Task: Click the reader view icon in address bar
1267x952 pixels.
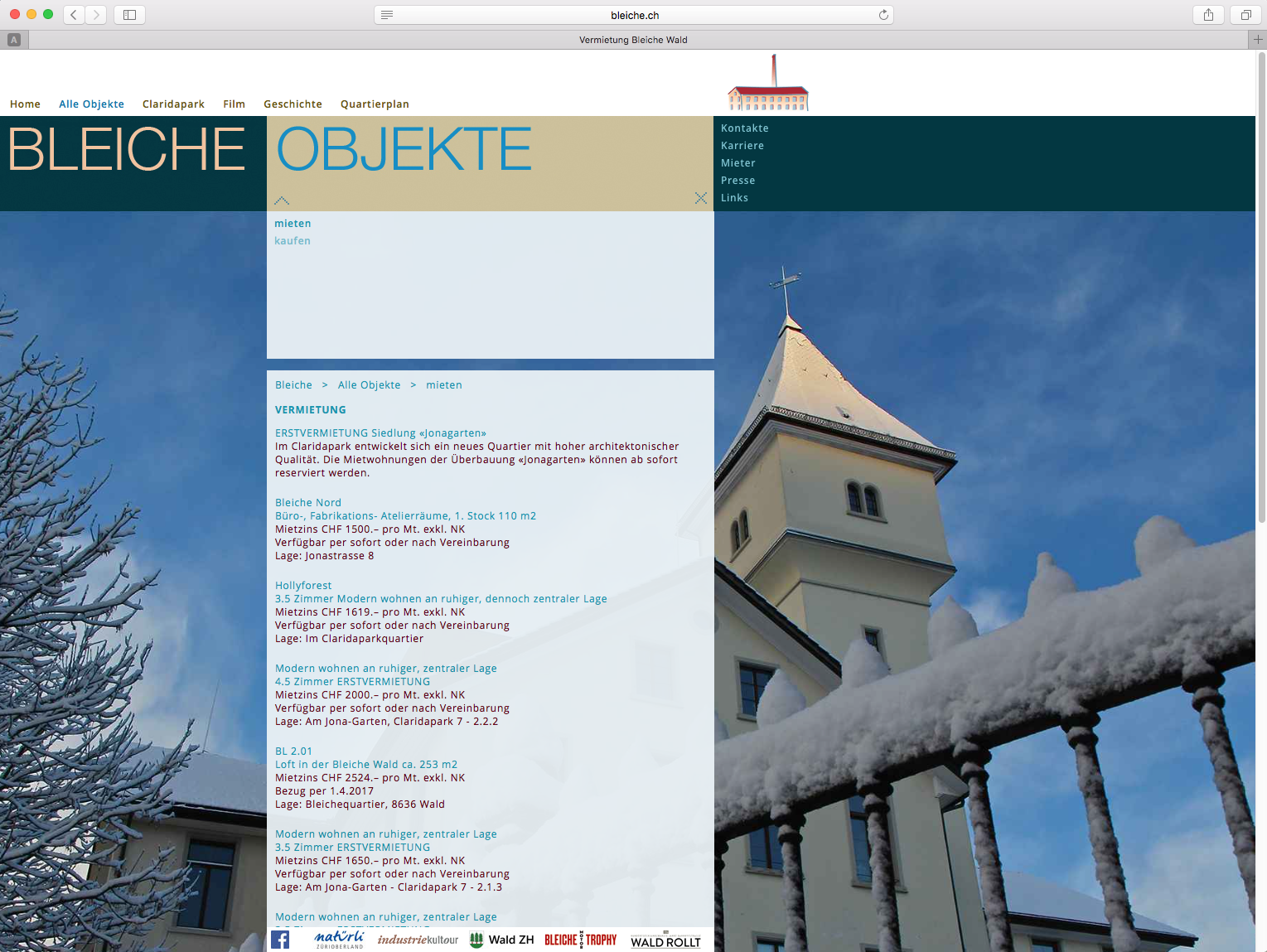Action: click(387, 15)
